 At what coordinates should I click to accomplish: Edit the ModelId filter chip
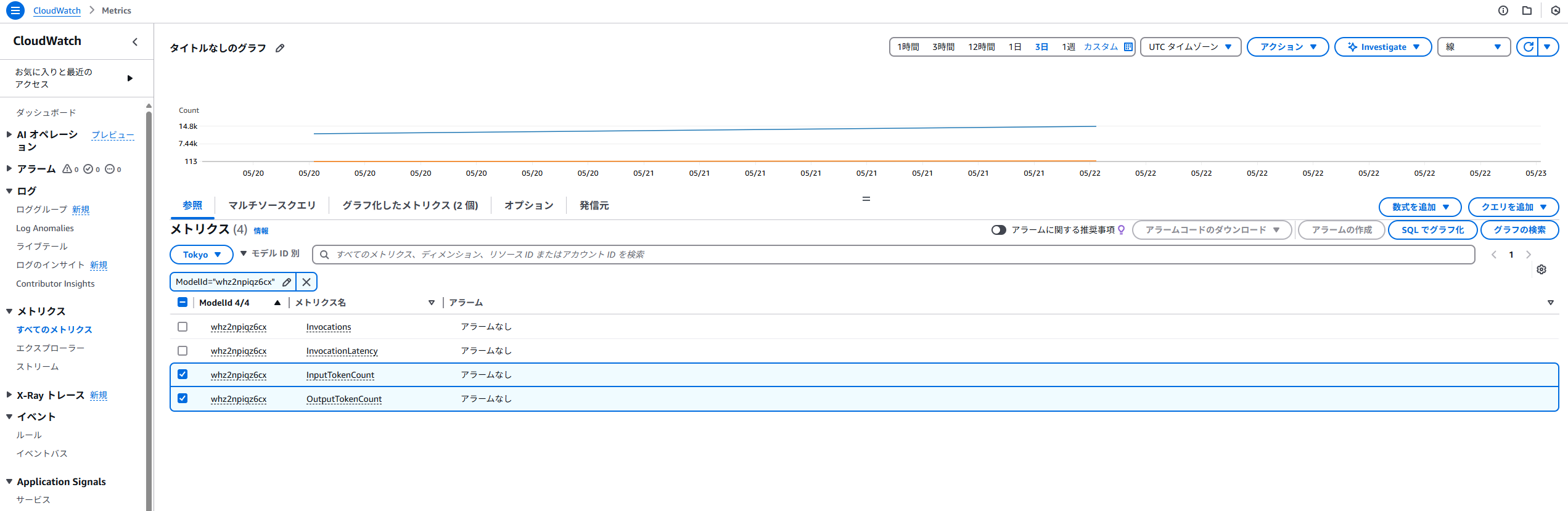pos(287,282)
